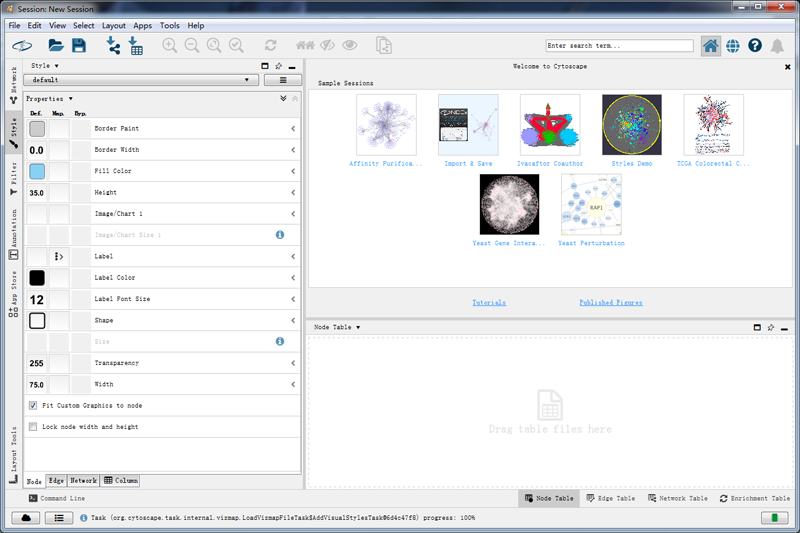Click the Starter Panel home icon
Viewport: 800px width, 533px height.
coord(710,46)
